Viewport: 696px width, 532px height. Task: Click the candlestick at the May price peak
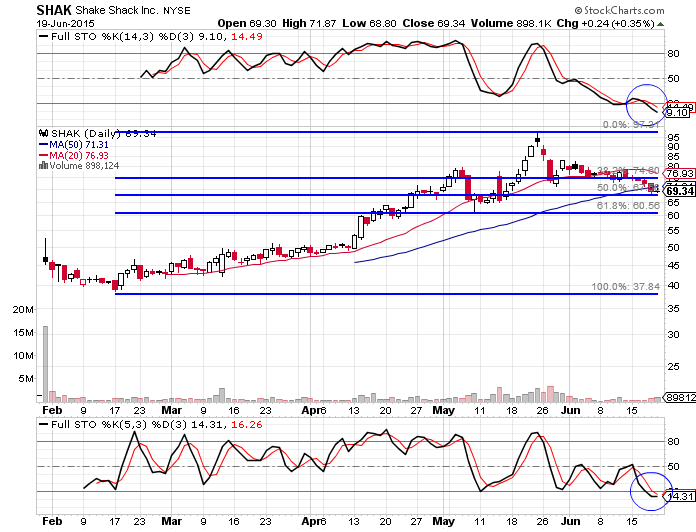(538, 140)
